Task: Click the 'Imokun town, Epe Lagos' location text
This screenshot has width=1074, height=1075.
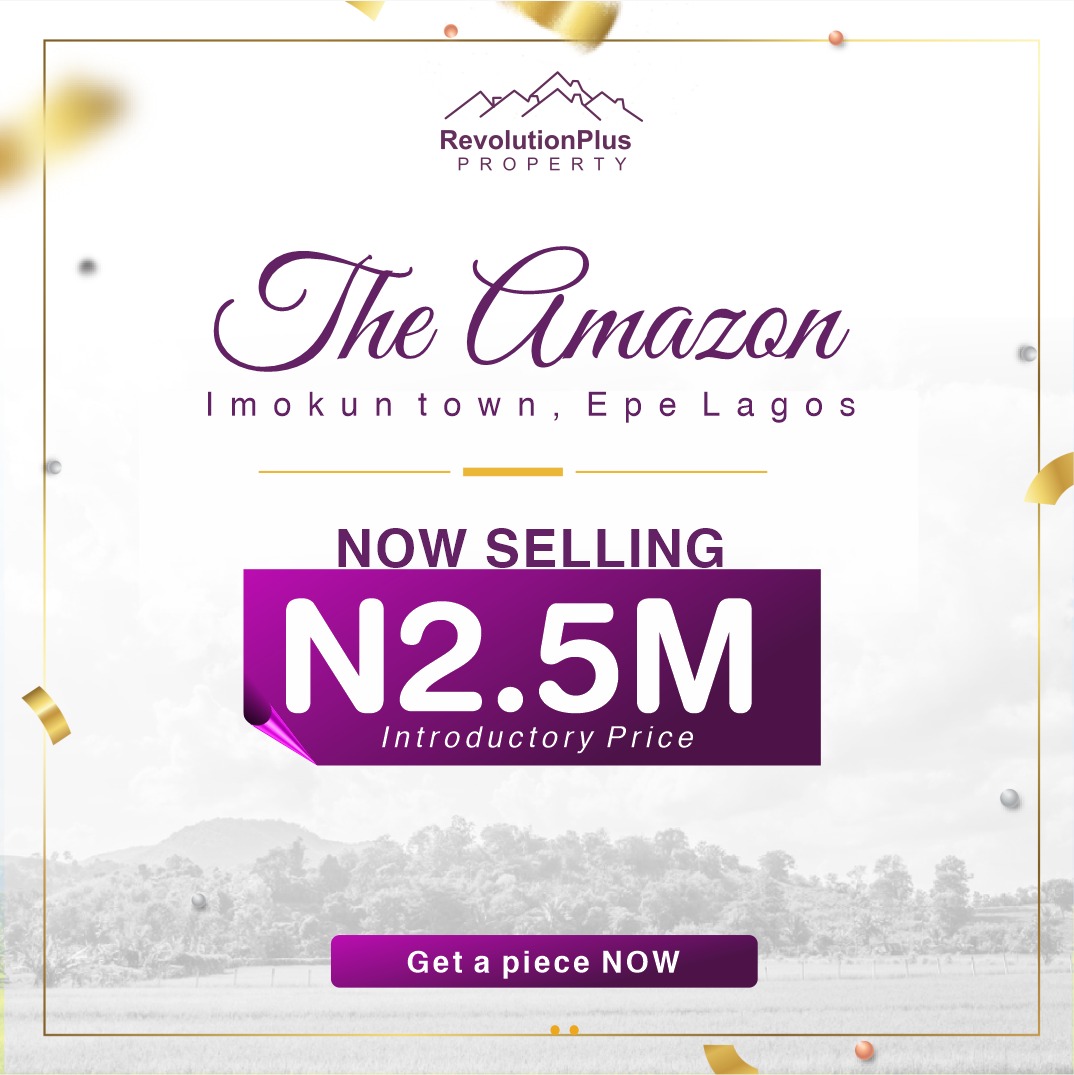Action: click(531, 406)
